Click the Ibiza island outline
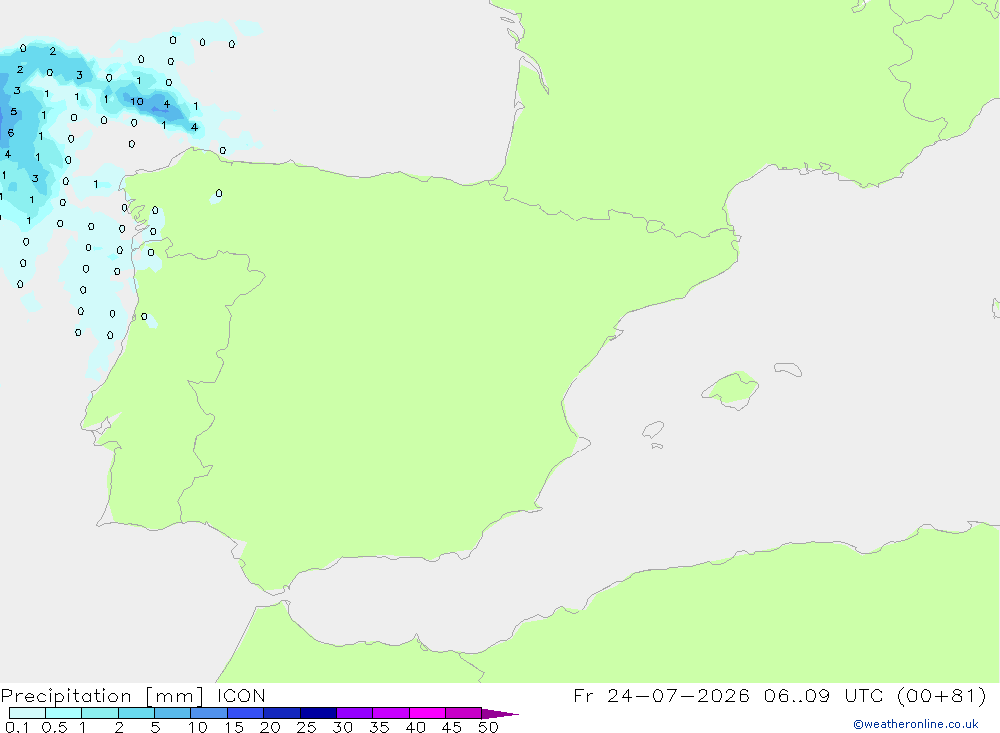This screenshot has height=733, width=1000. pyautogui.click(x=653, y=429)
